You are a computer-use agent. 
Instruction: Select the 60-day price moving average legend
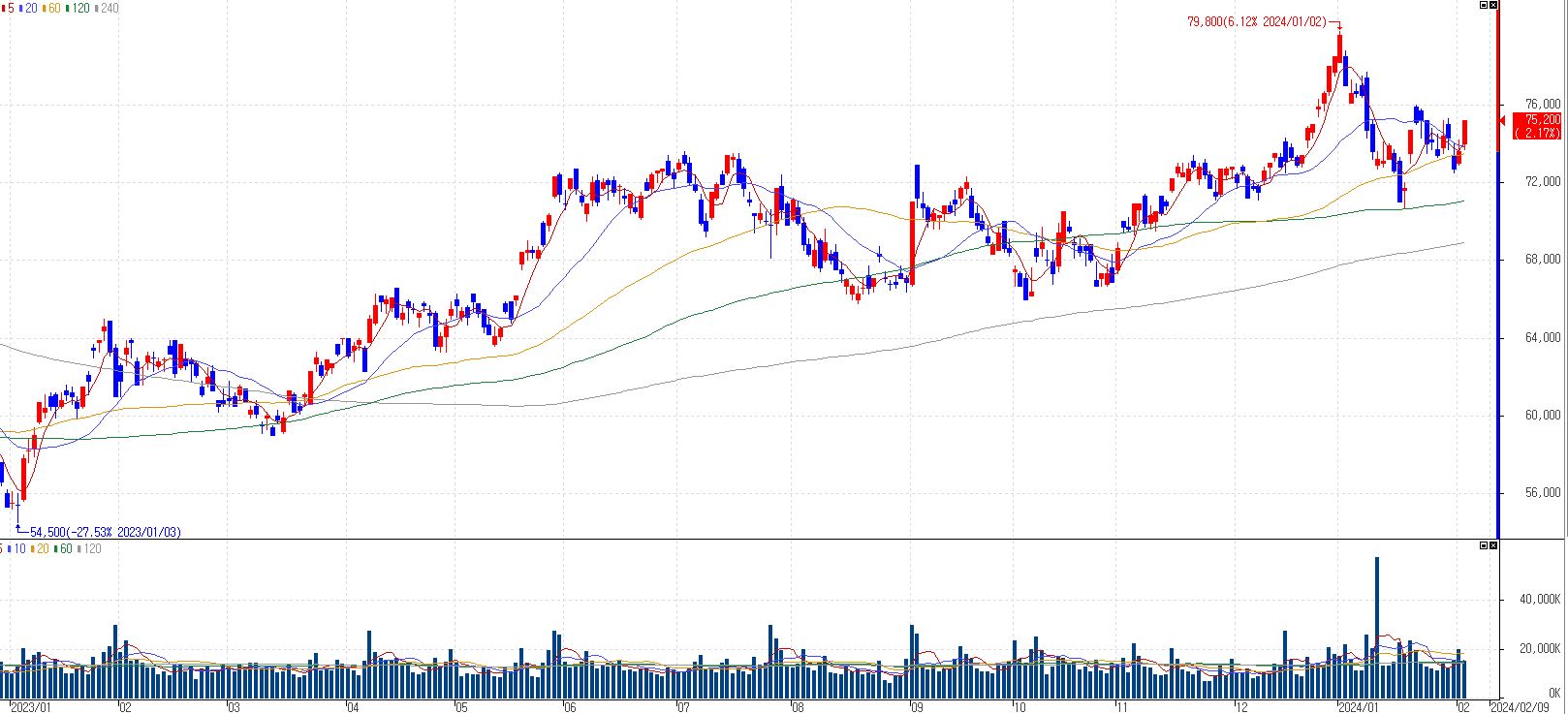52,8
